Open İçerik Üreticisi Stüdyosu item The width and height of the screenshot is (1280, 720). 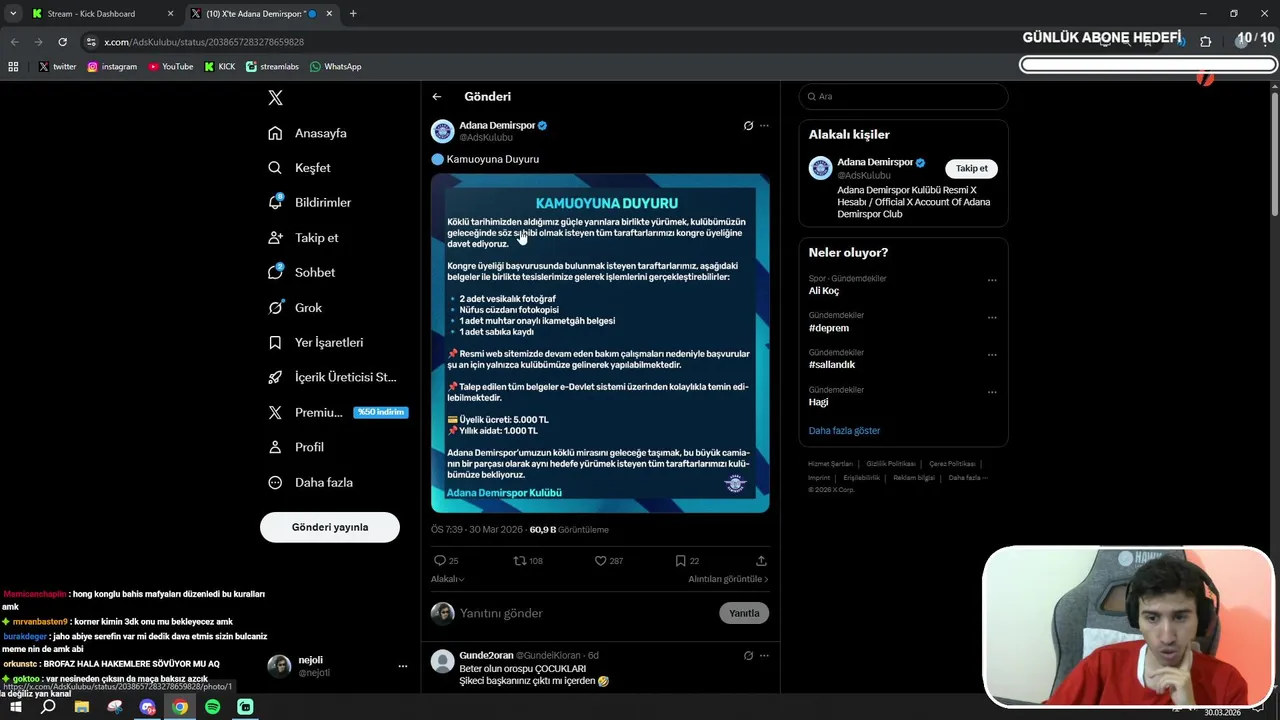[x=332, y=377]
